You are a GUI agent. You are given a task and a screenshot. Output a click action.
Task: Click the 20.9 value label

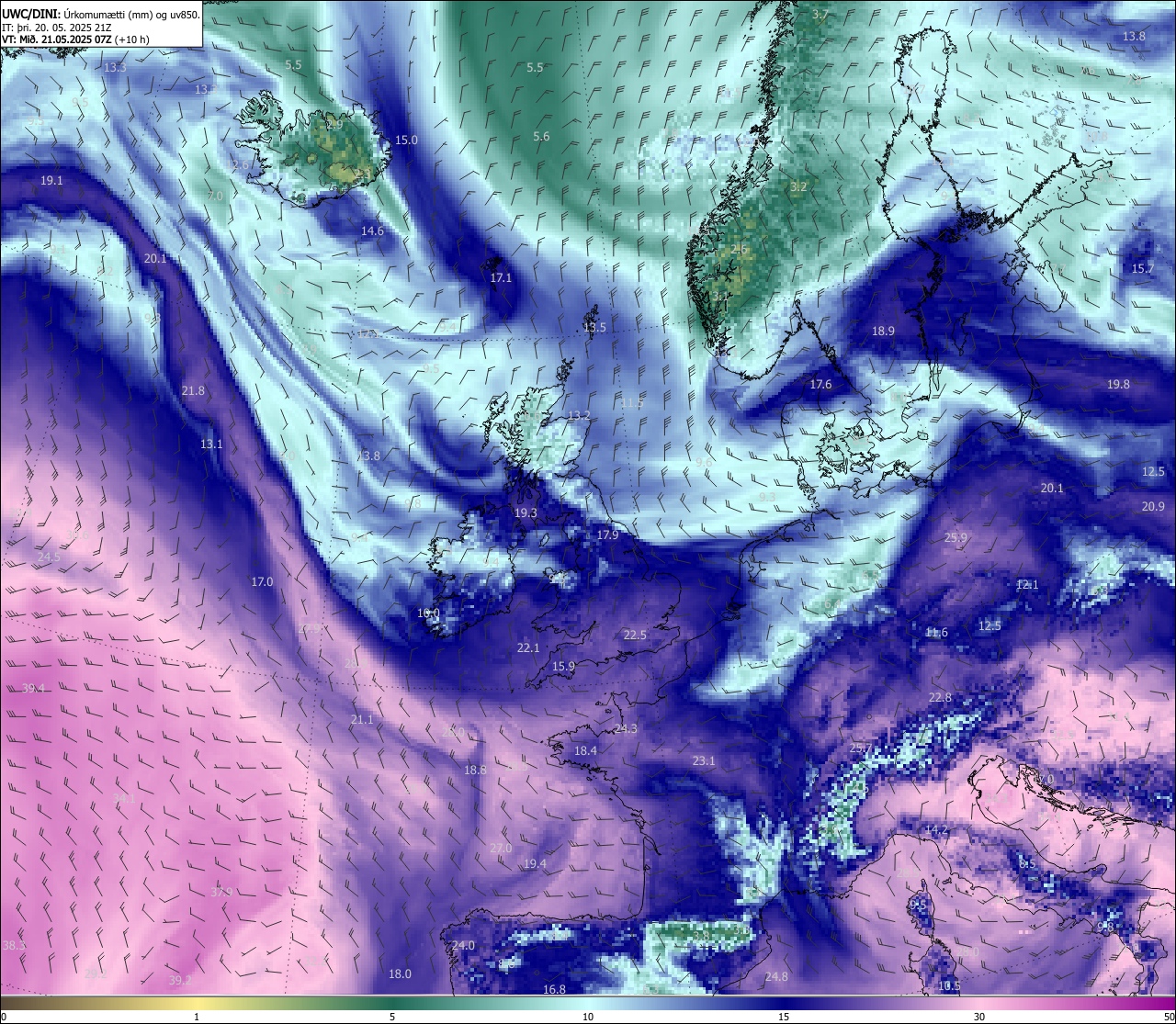[x=1153, y=507]
